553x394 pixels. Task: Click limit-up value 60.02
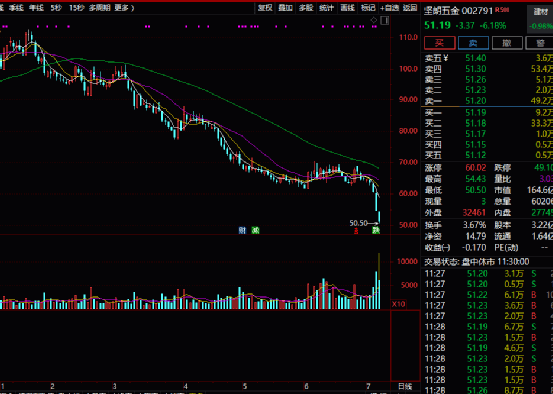[476, 168]
